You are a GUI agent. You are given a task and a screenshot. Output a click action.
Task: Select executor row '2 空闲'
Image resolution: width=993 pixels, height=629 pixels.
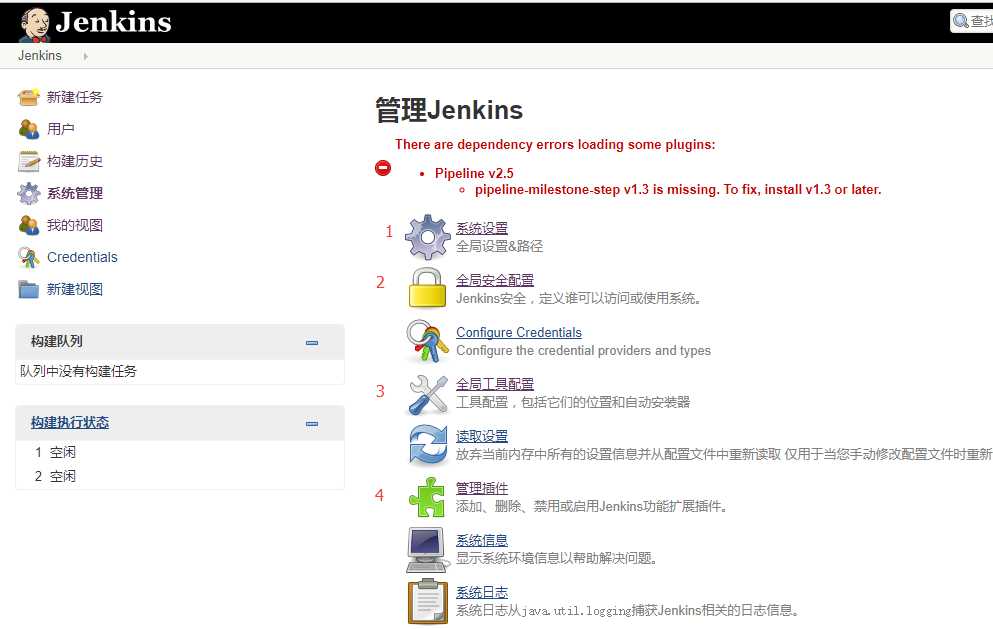tap(55, 476)
